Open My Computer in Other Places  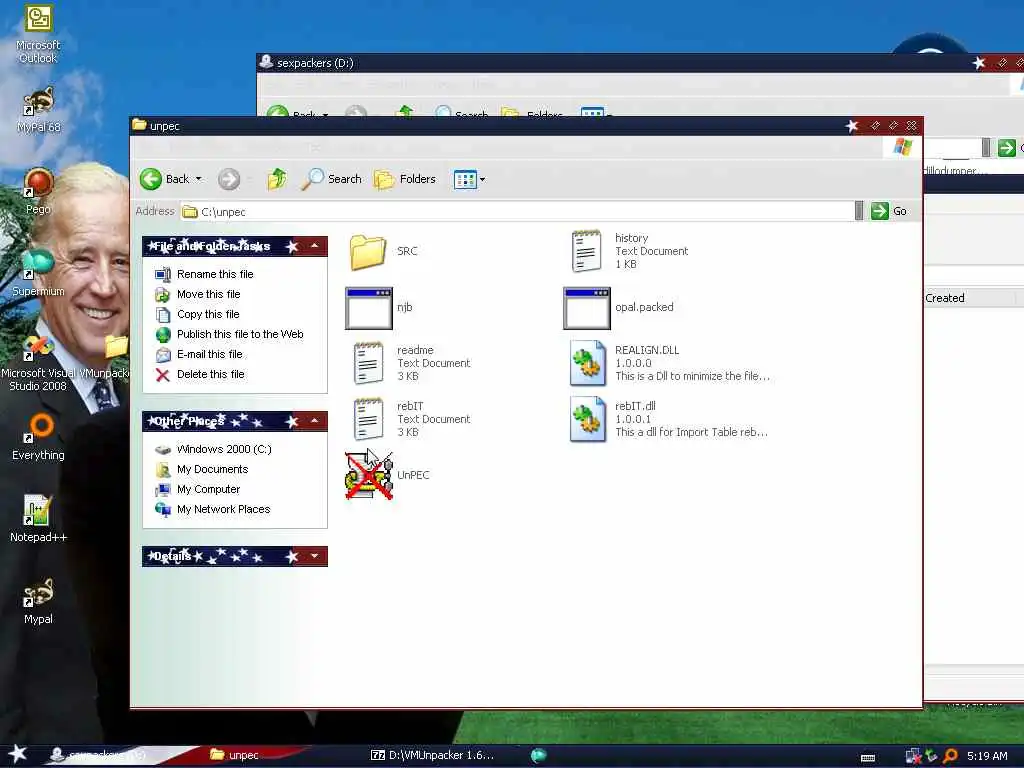pos(208,489)
